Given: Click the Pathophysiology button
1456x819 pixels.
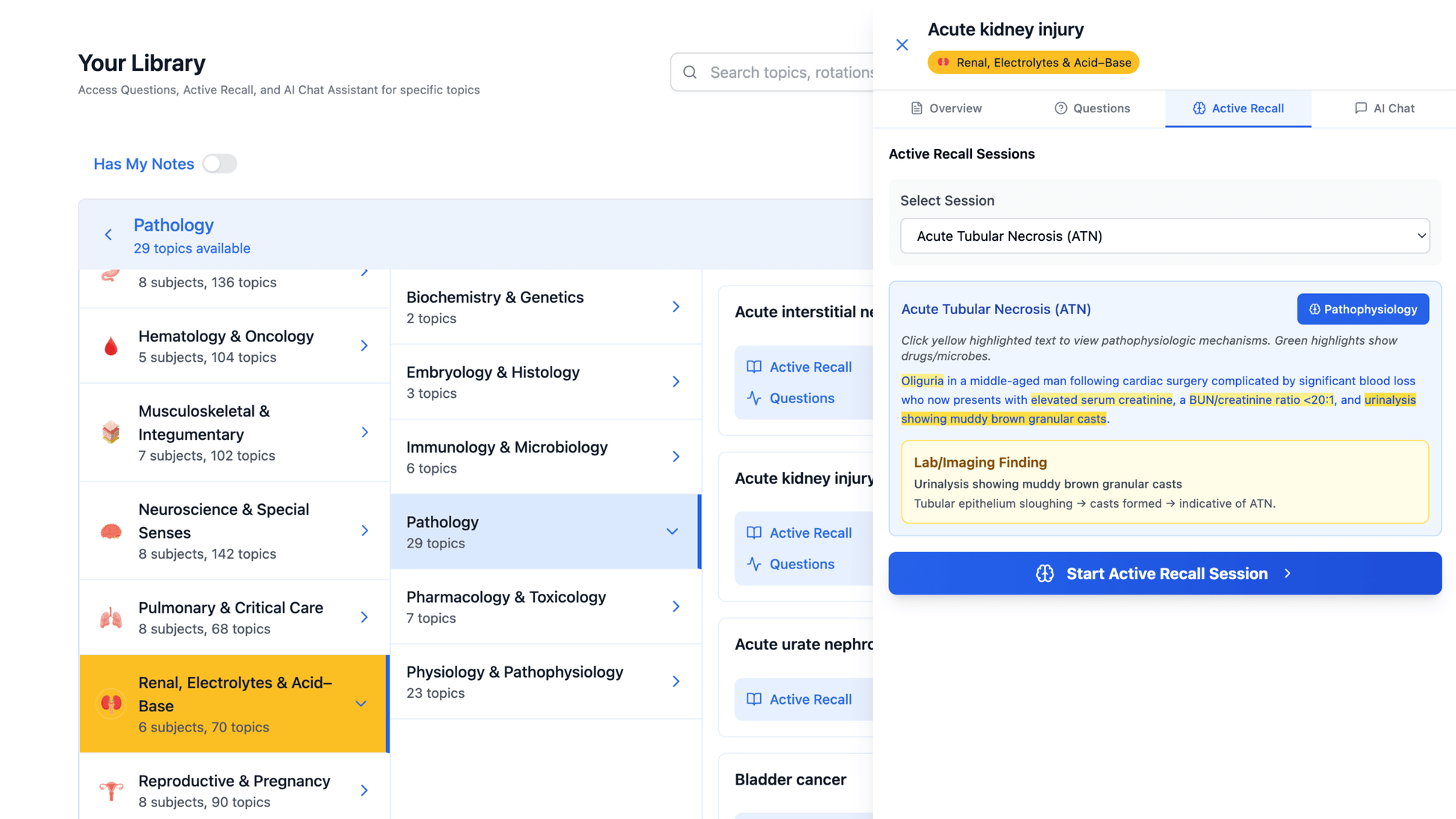Looking at the screenshot, I should [x=1362, y=309].
